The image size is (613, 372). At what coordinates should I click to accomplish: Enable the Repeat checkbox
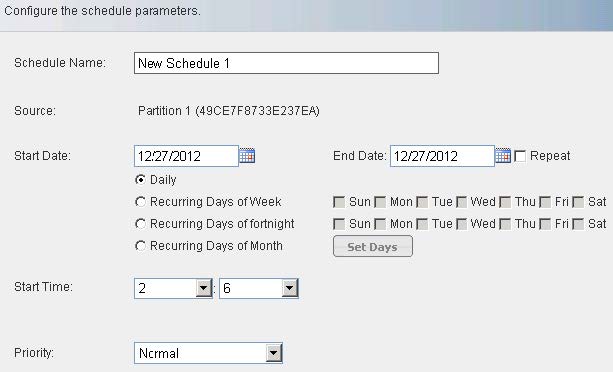pos(520,156)
